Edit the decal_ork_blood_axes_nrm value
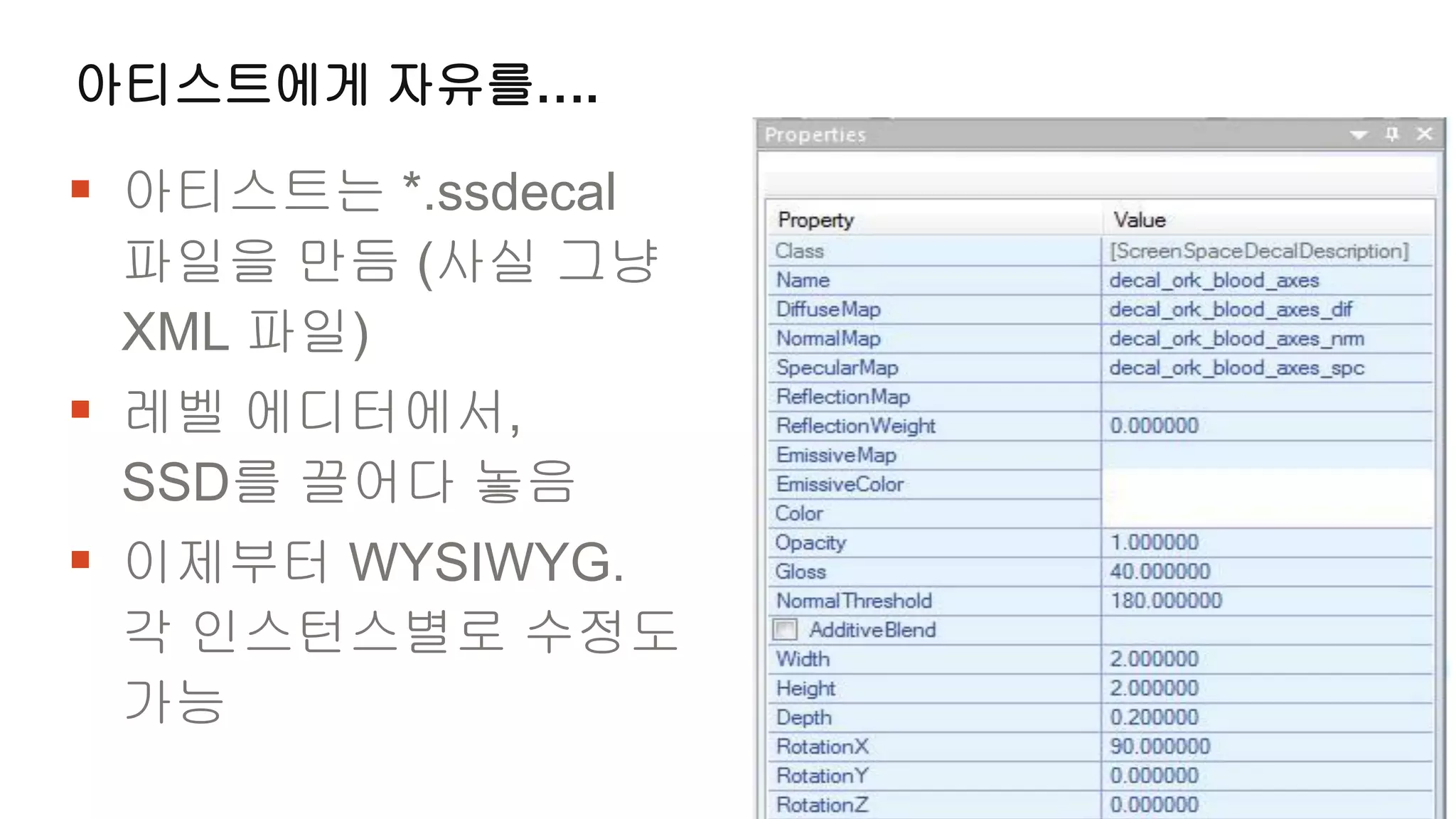The width and height of the screenshot is (1456, 819). coord(1236,339)
